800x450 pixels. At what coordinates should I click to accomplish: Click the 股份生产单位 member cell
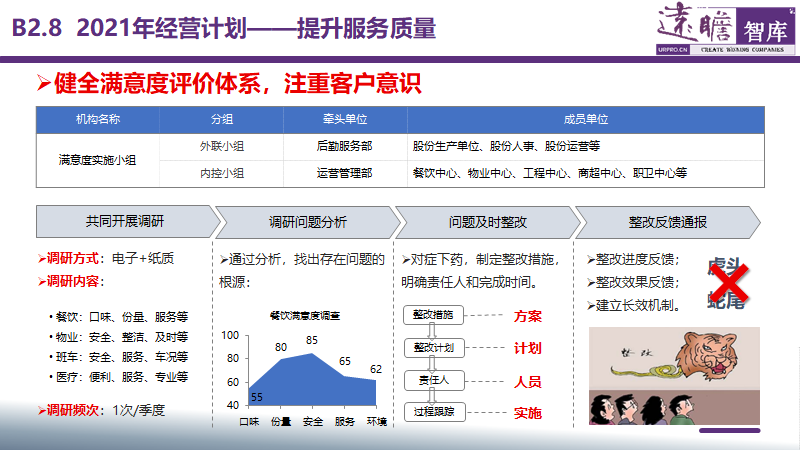pyautogui.click(x=586, y=146)
